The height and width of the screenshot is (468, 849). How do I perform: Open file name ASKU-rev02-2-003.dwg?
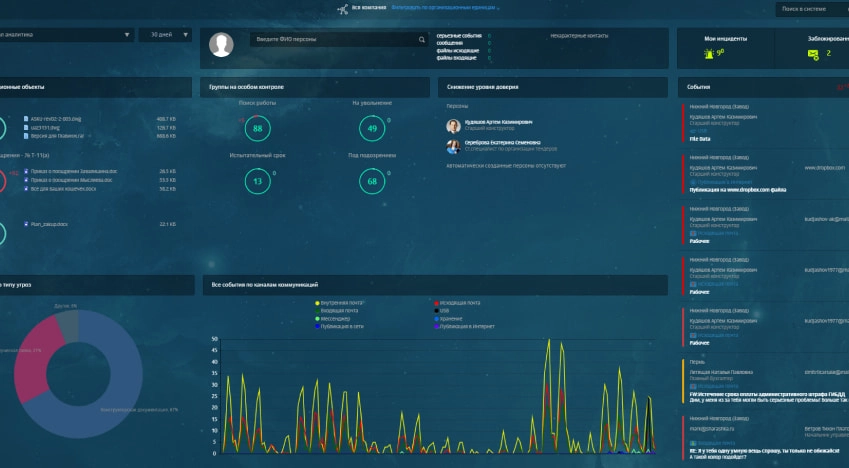(x=56, y=119)
